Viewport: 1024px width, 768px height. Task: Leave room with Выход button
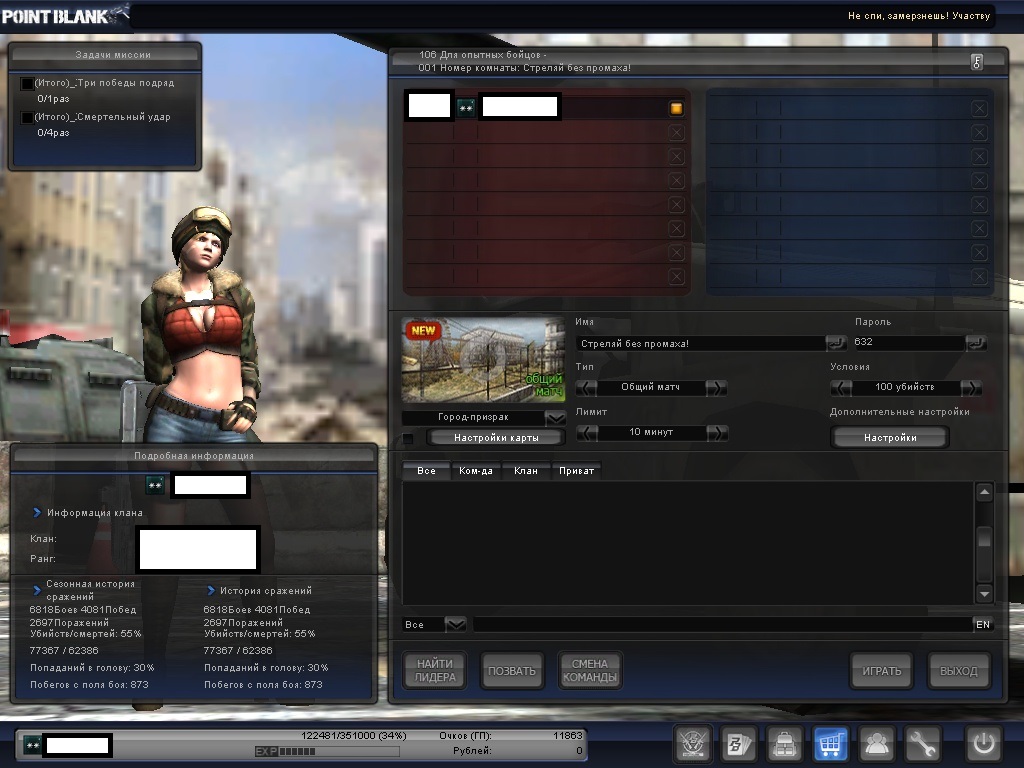tap(959, 671)
